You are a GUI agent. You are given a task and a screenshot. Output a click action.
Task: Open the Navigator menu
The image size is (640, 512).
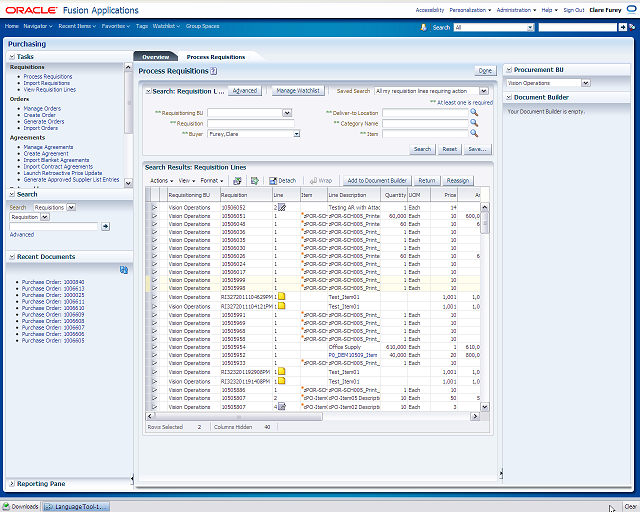[38, 26]
